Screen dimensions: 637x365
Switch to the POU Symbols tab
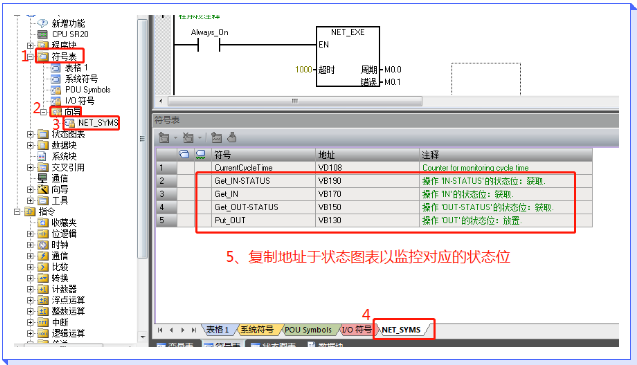coord(308,330)
